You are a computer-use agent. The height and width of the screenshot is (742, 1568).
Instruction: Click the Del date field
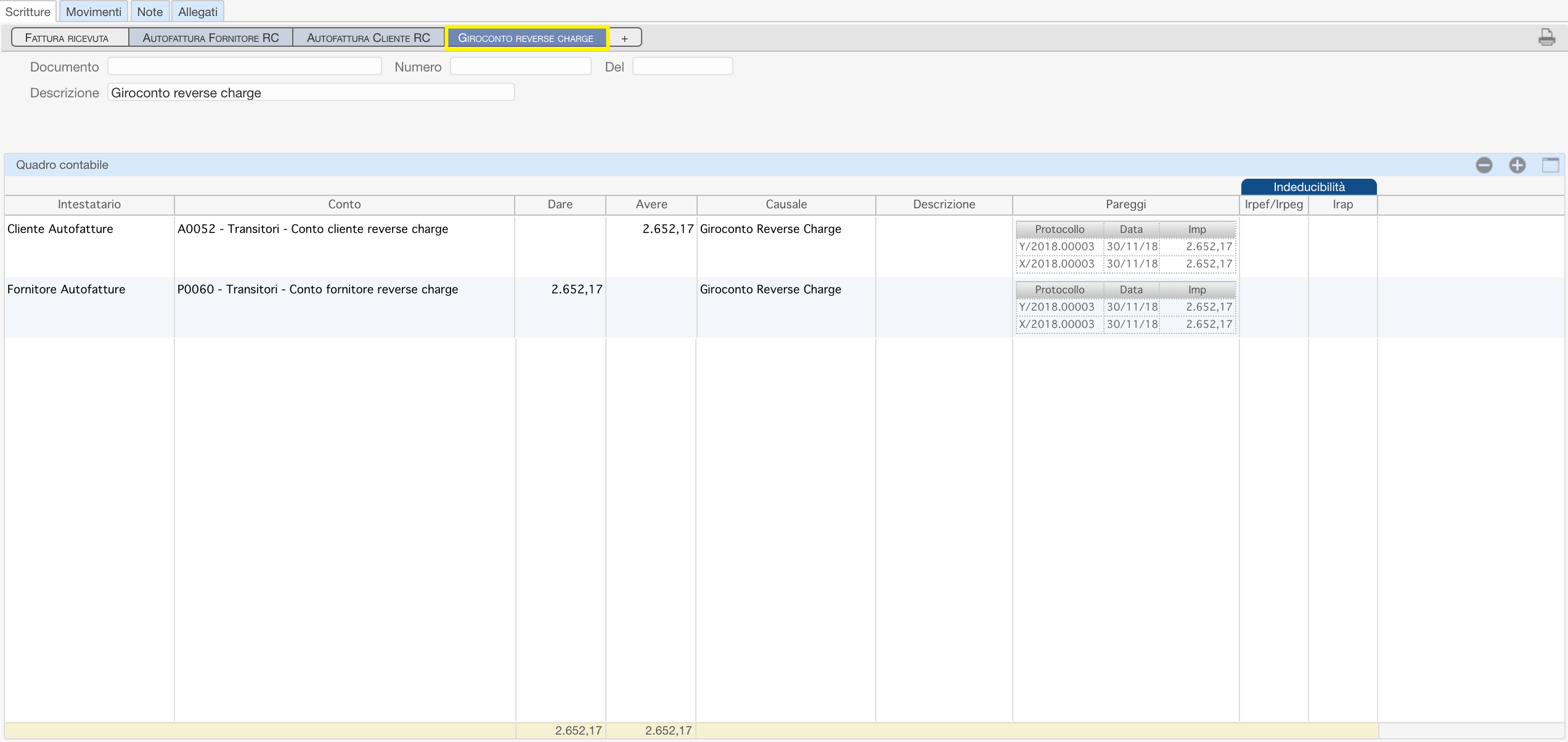[683, 67]
